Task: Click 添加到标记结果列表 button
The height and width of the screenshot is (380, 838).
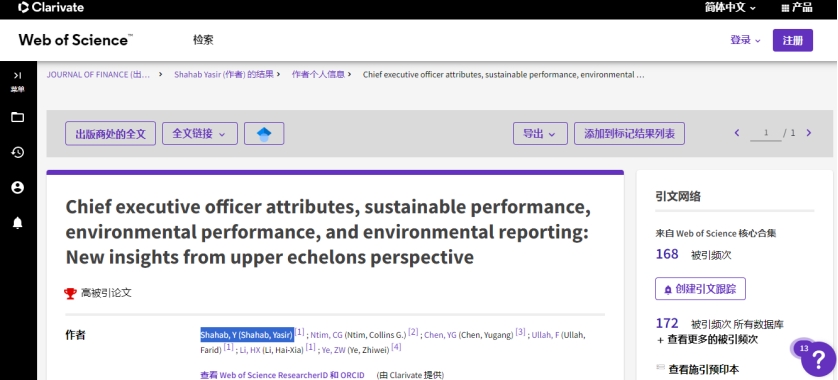Action: coord(630,134)
